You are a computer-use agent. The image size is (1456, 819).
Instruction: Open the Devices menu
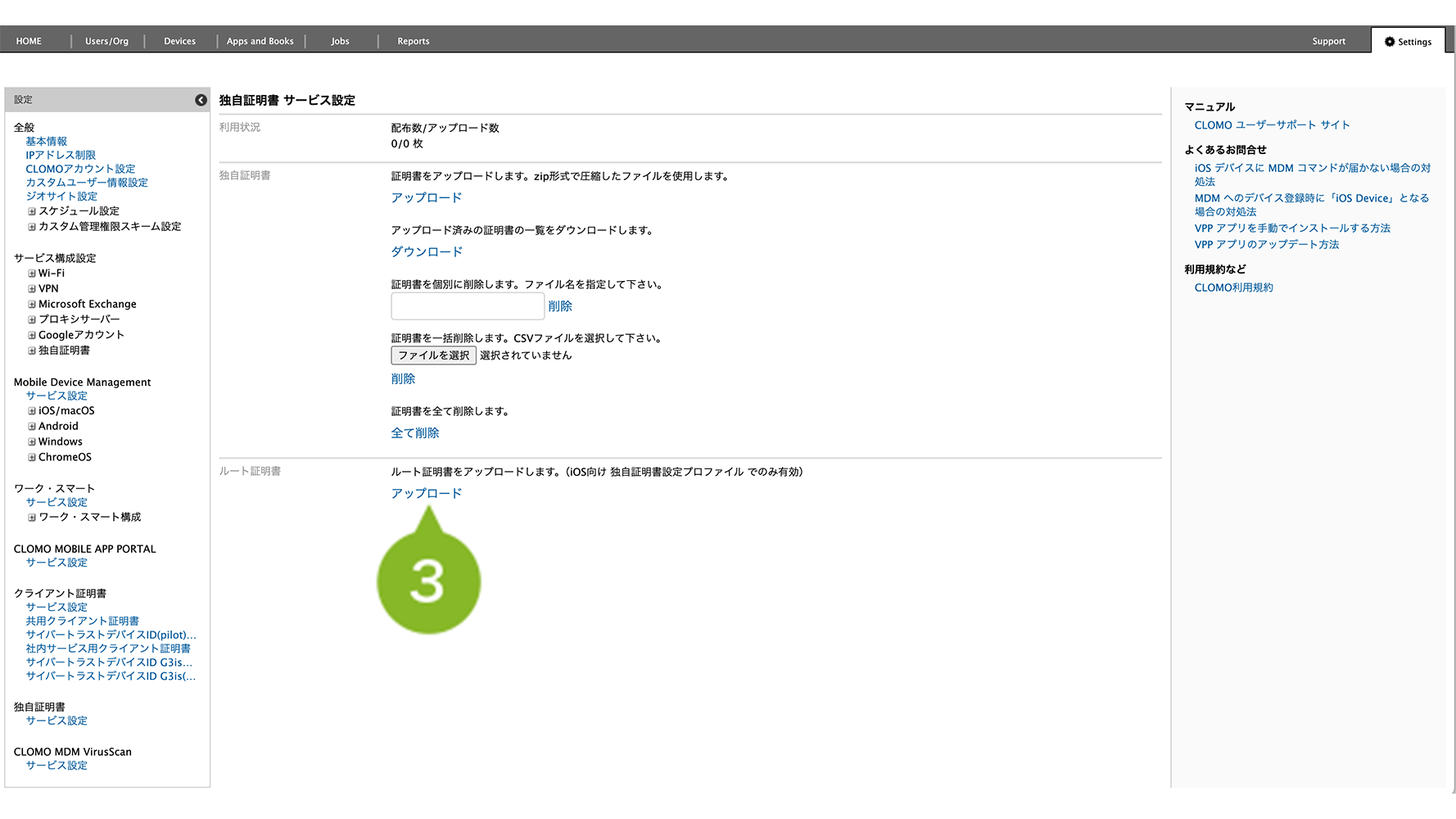point(179,42)
